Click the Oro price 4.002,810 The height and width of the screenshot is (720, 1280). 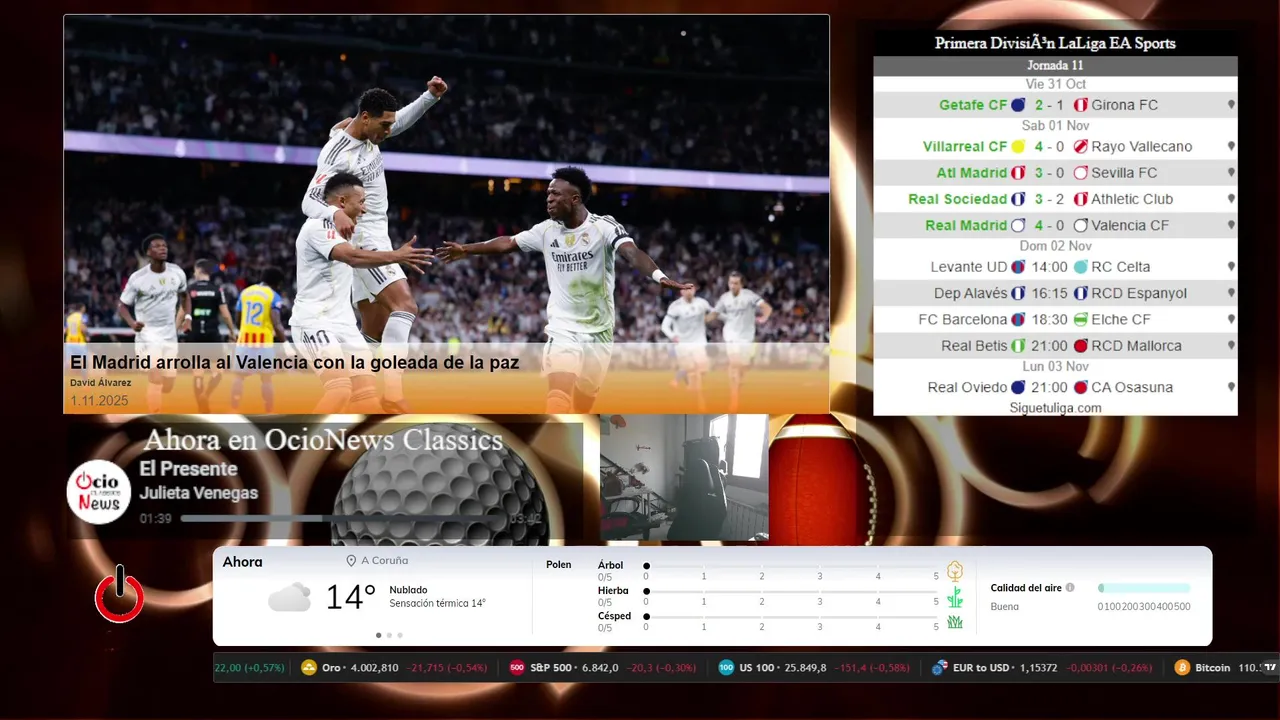coord(375,667)
